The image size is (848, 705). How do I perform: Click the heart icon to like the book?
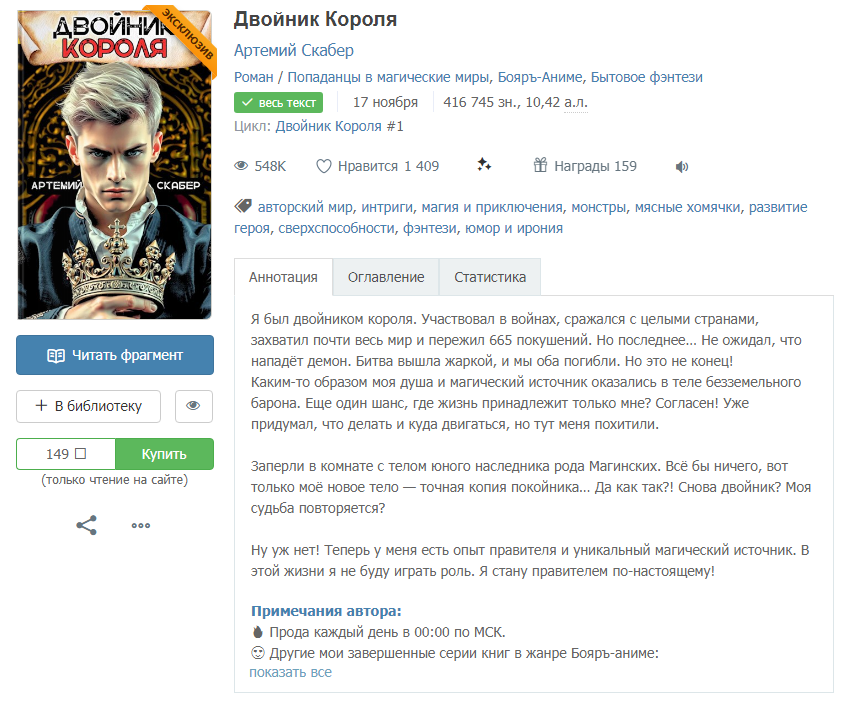pos(323,166)
